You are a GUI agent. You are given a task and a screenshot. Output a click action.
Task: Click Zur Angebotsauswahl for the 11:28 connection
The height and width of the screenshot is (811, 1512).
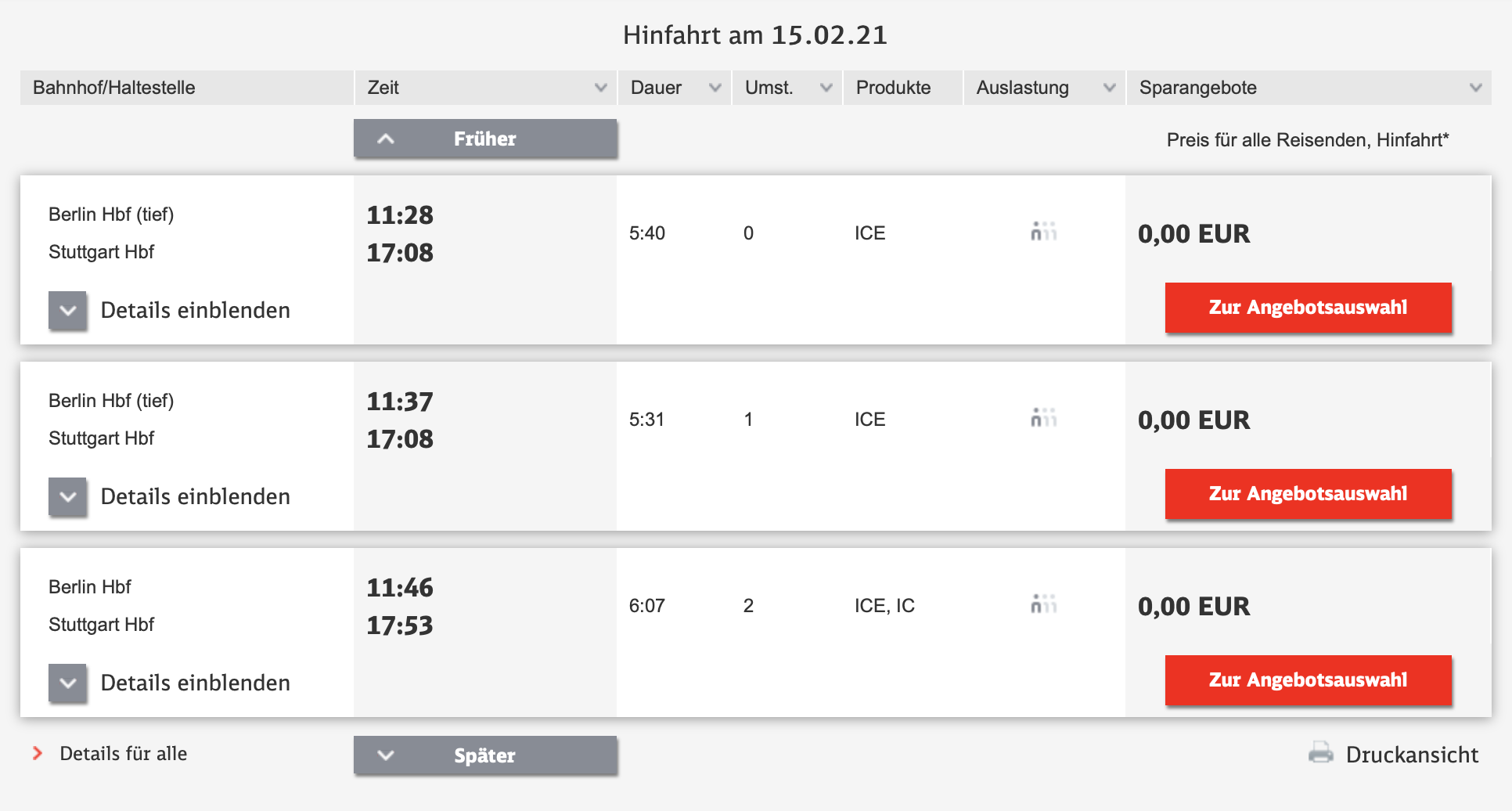tap(1307, 308)
